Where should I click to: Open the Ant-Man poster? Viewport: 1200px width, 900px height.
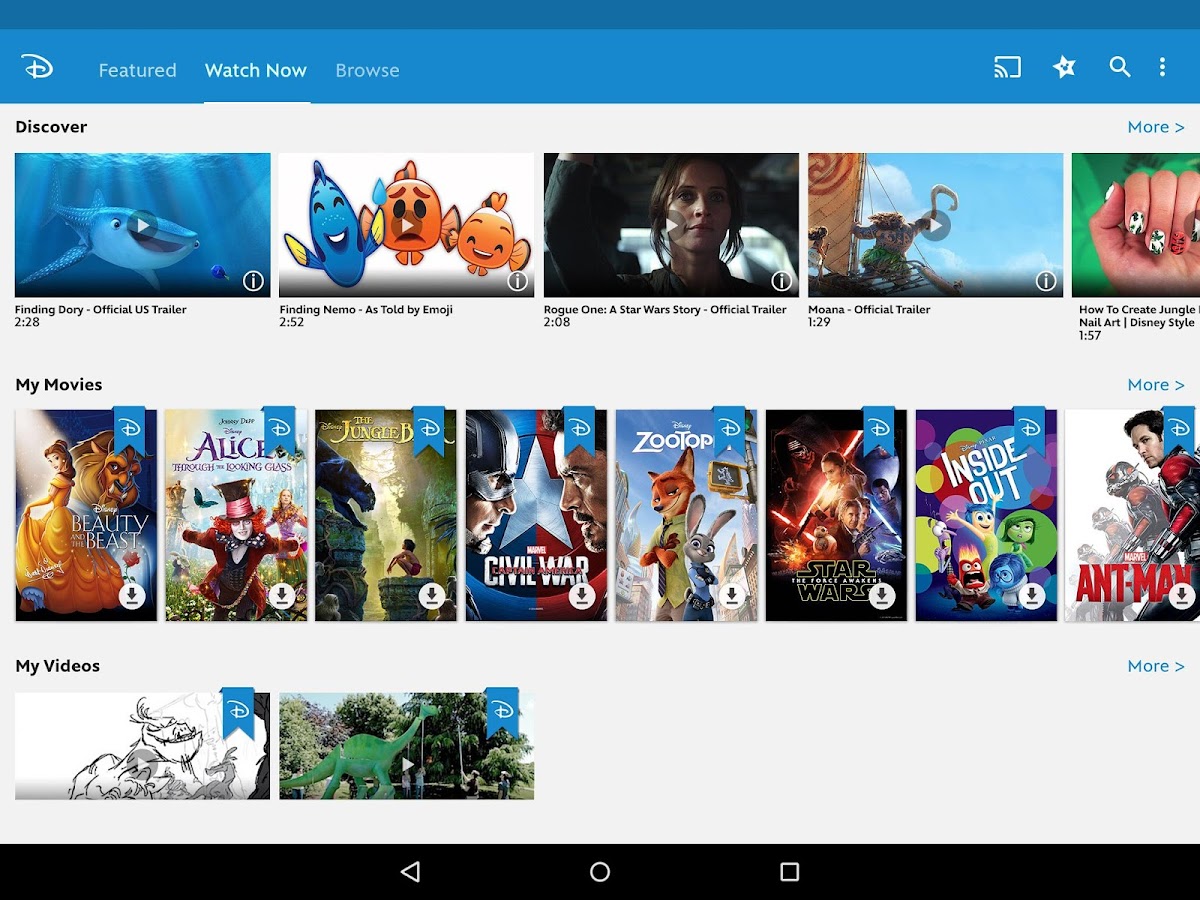coord(1132,515)
